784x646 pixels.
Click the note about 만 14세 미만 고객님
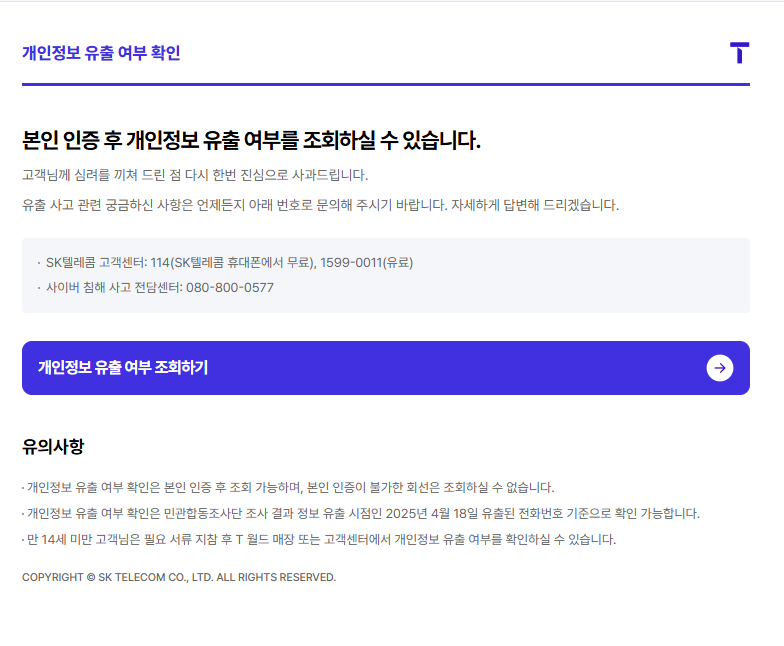319,540
